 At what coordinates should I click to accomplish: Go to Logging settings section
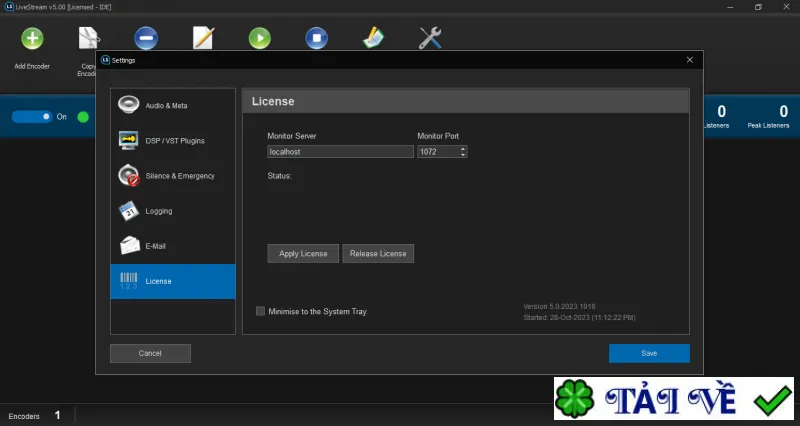(x=173, y=211)
